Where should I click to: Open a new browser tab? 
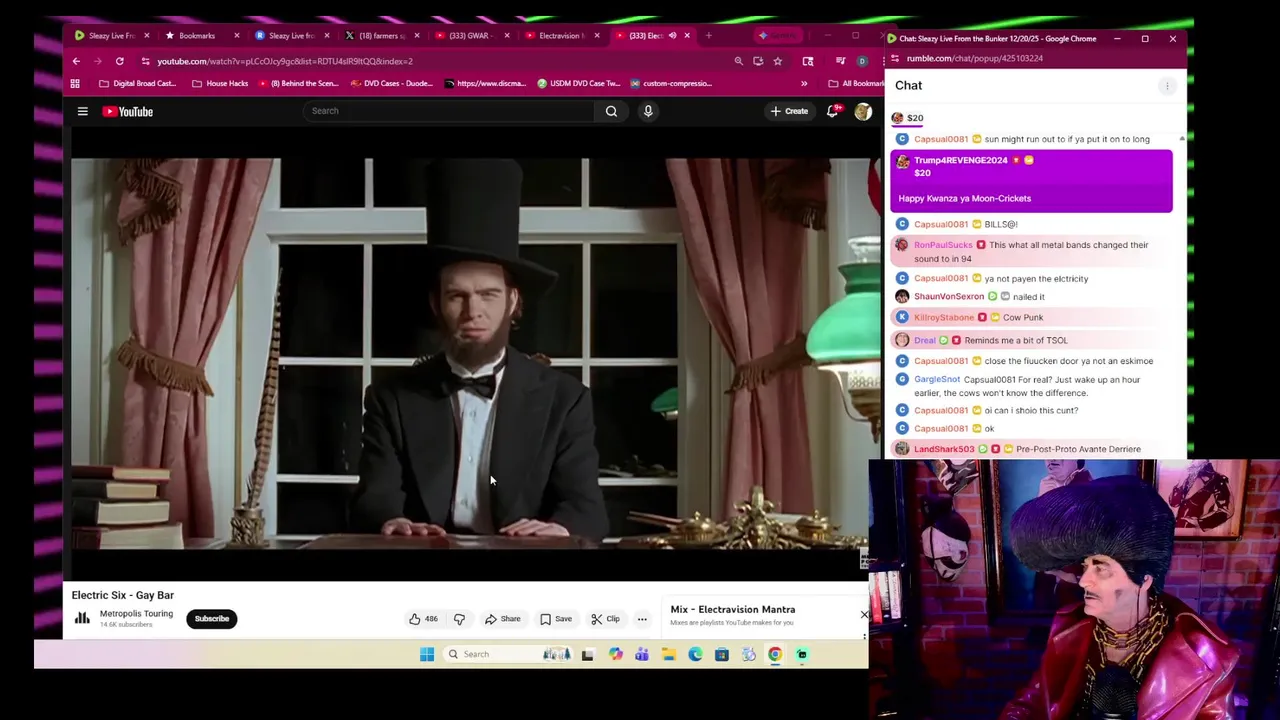pos(708,36)
